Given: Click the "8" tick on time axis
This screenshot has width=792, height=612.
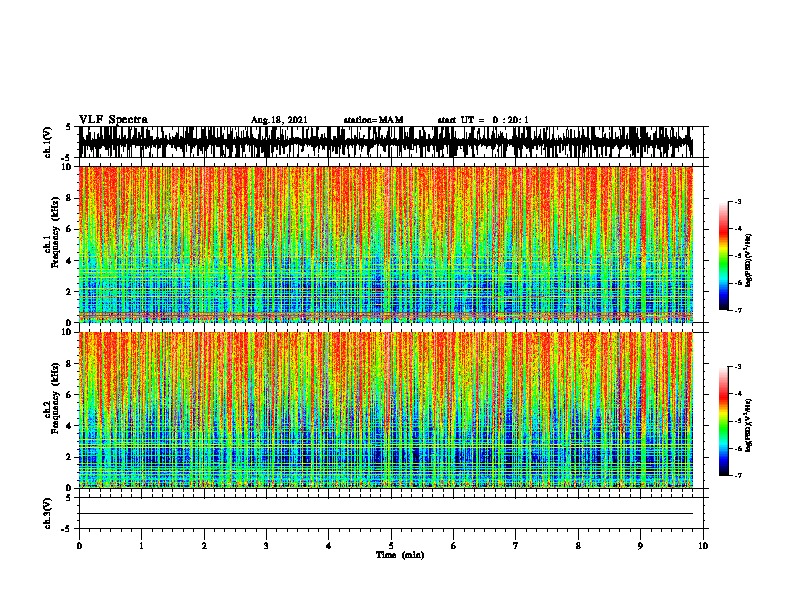Looking at the screenshot, I should point(578,546).
